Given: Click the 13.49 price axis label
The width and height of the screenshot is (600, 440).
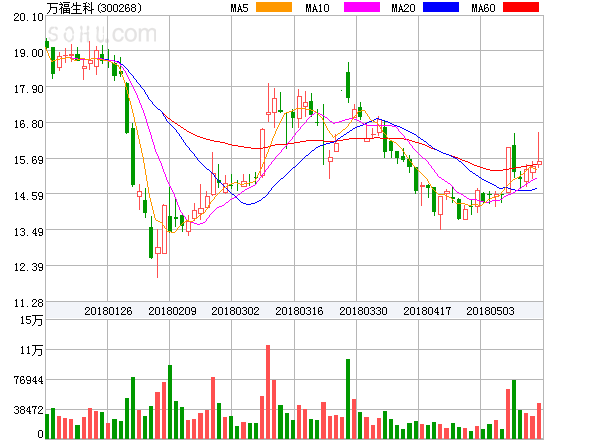Looking at the screenshot, I should click(29, 232).
